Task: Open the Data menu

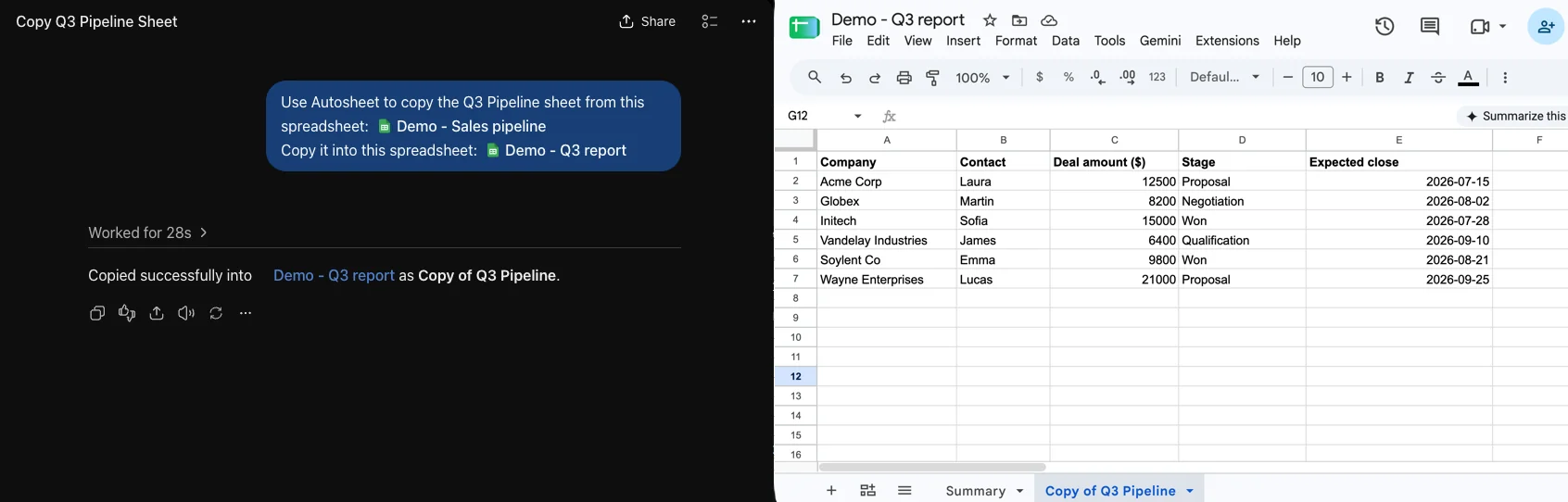Action: pos(1066,41)
